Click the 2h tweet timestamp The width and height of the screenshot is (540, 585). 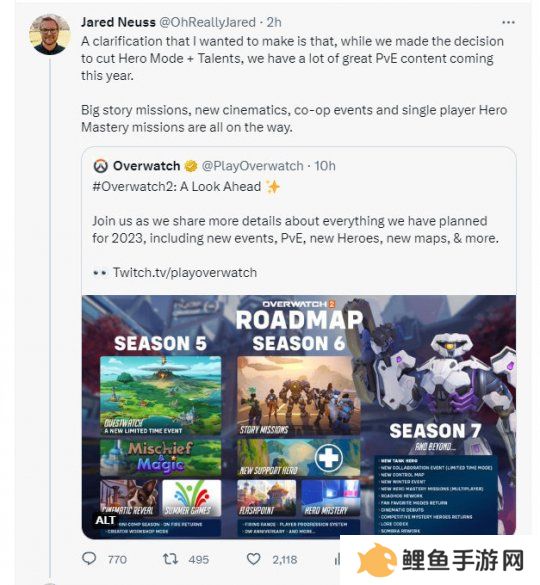point(274,22)
